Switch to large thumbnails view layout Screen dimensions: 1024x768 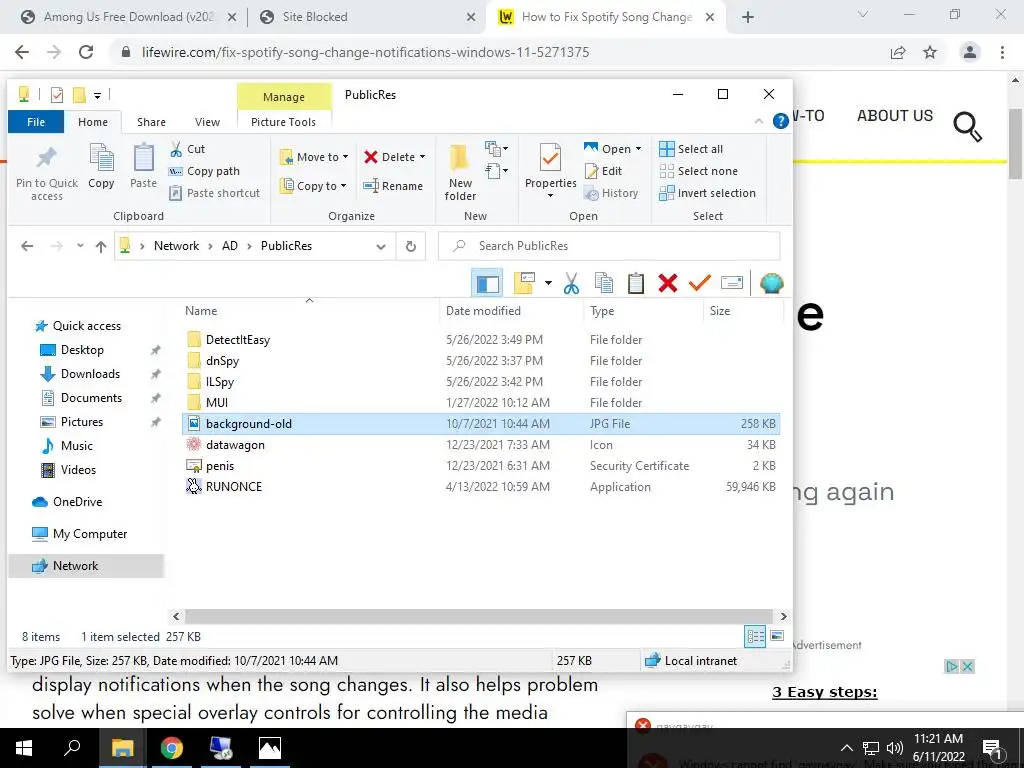777,636
